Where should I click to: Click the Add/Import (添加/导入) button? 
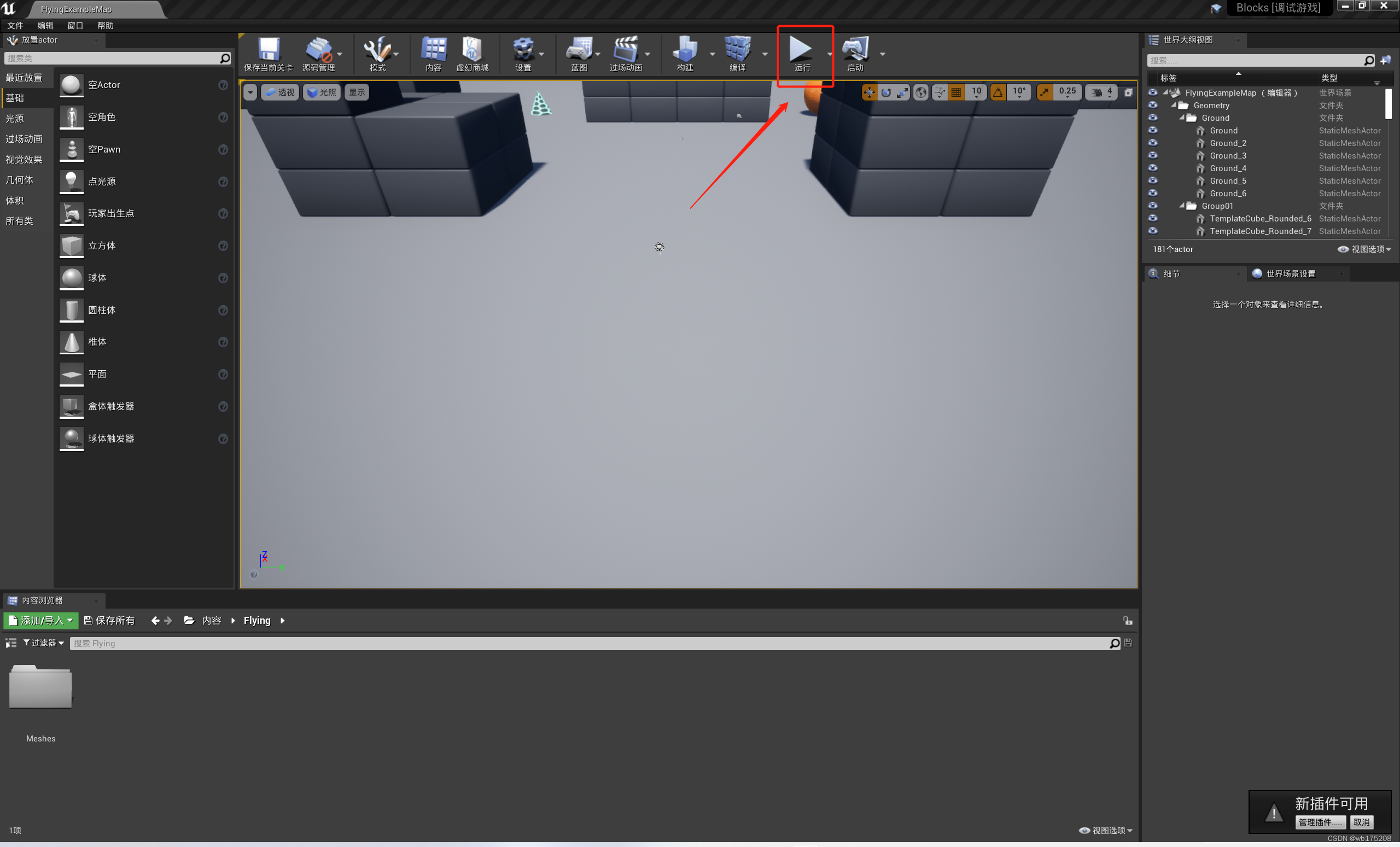pos(41,620)
